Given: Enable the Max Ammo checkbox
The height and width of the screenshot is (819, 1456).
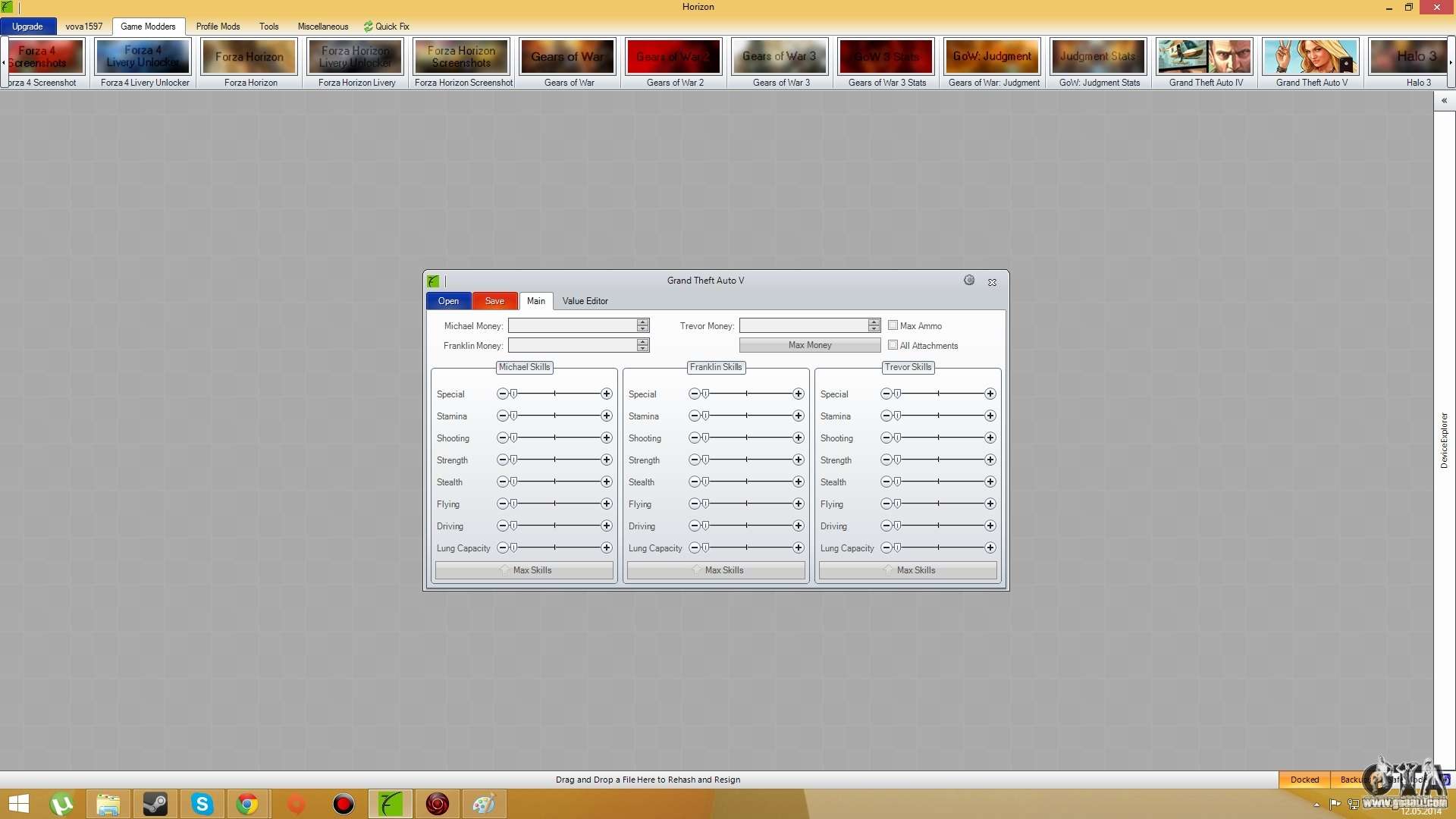Looking at the screenshot, I should tap(893, 325).
